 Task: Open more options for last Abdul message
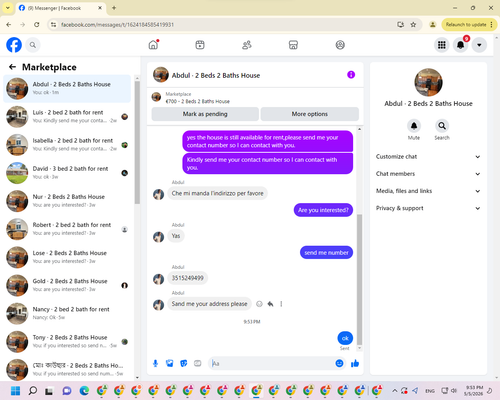coord(281,304)
